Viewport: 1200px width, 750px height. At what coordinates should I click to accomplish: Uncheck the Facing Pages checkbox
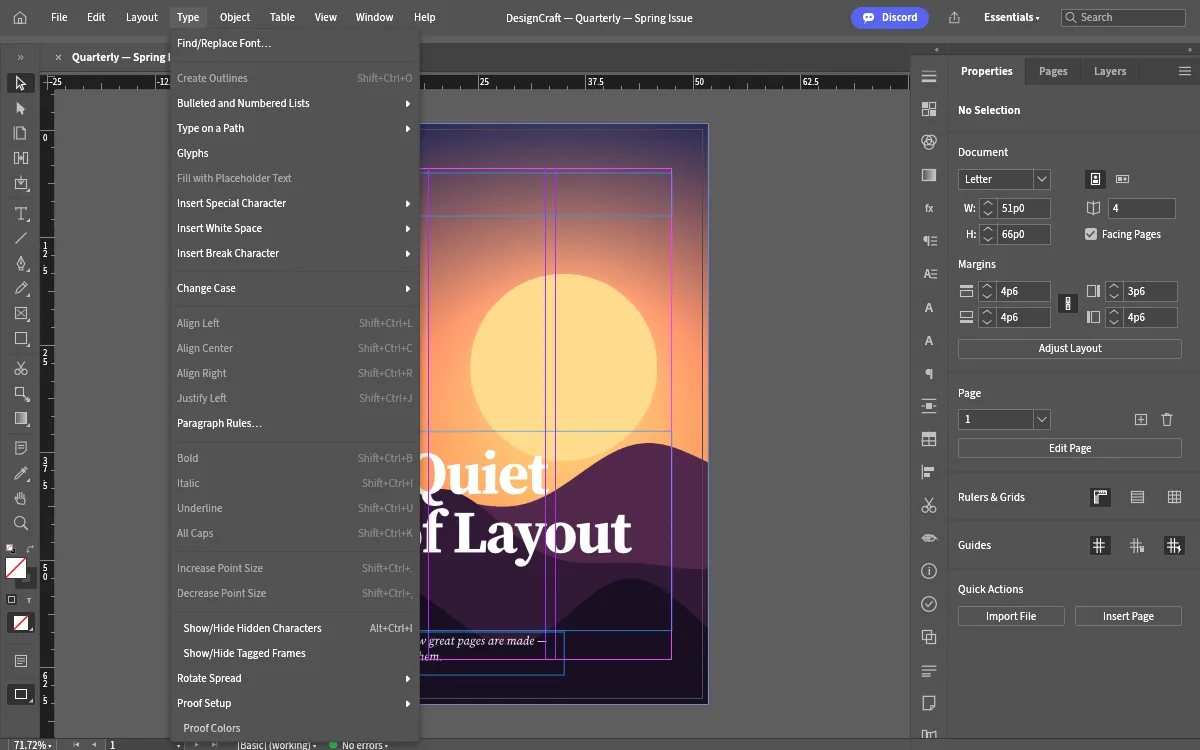(1091, 234)
